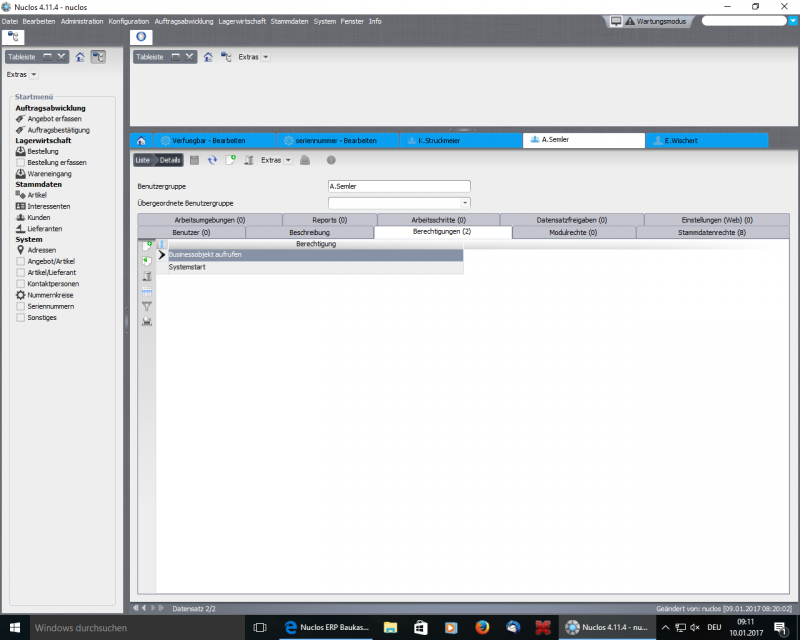The image size is (800, 640).
Task: Add new Berechtigung row in subform
Action: tap(147, 246)
